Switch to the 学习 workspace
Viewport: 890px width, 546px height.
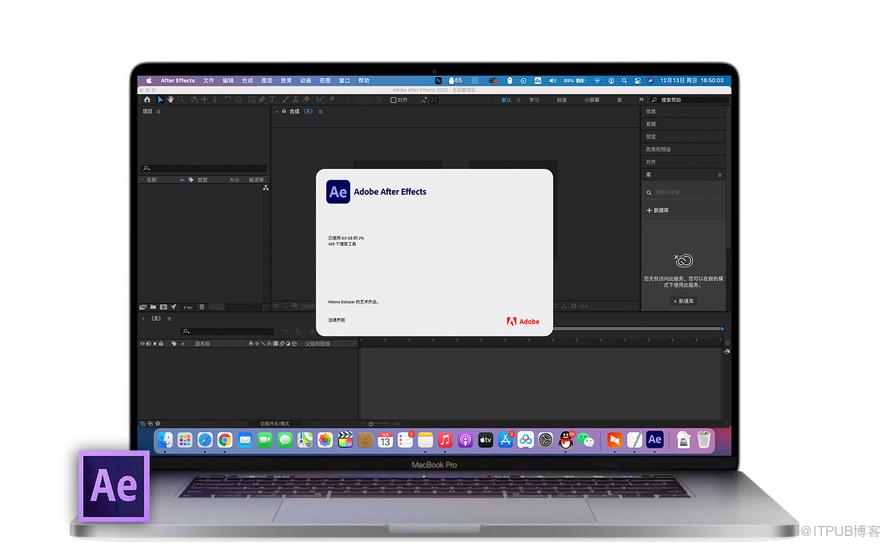click(534, 100)
